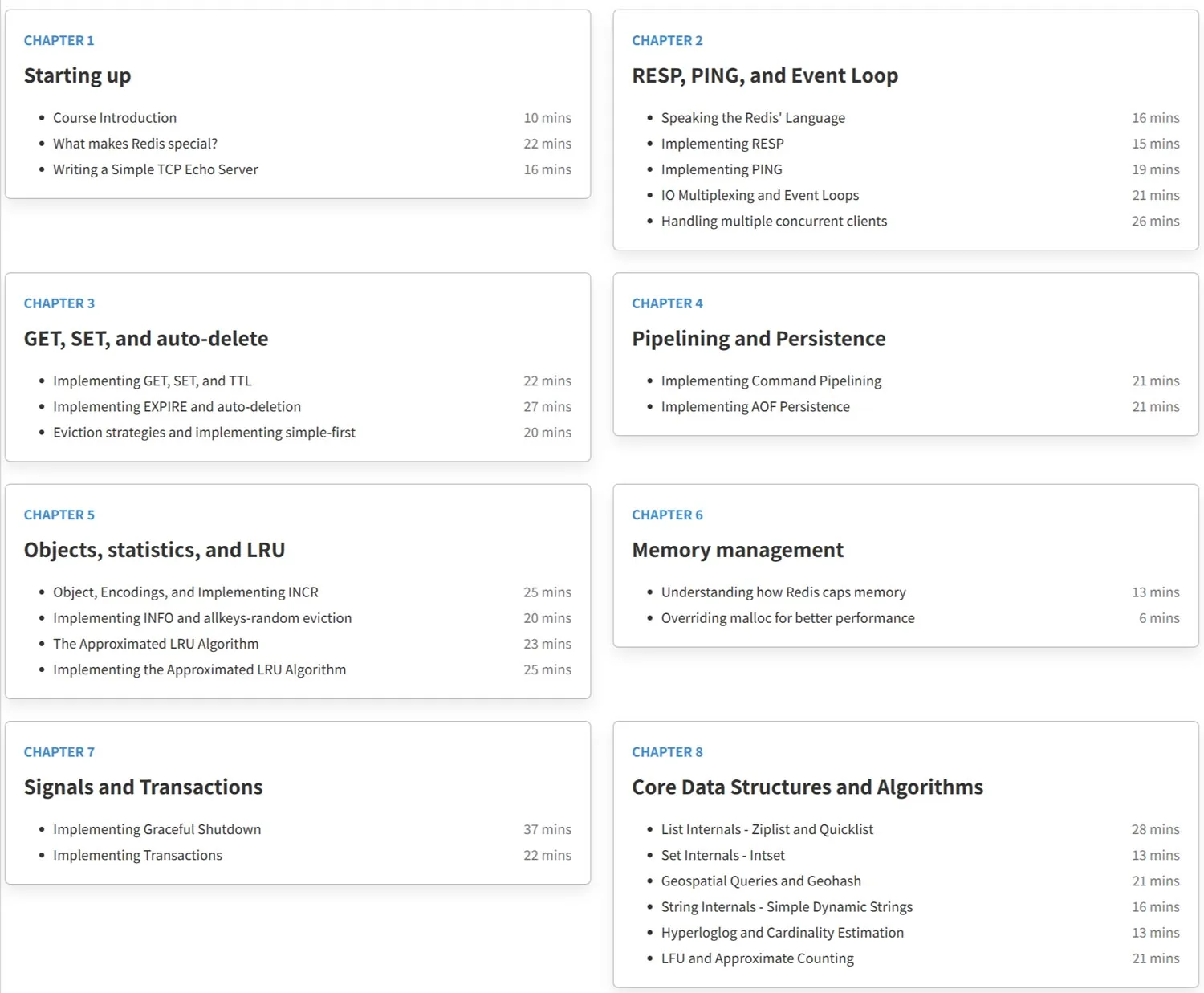1204x993 pixels.
Task: Select Implementing Graceful Shutdown lesson
Action: 157,829
